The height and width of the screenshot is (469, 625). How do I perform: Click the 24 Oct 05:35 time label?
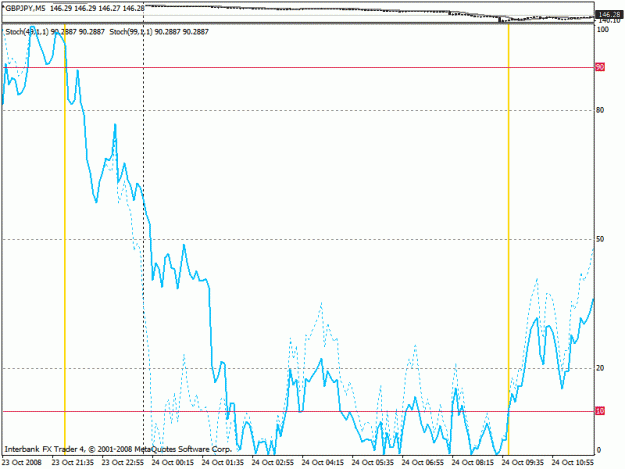[x=372, y=462]
